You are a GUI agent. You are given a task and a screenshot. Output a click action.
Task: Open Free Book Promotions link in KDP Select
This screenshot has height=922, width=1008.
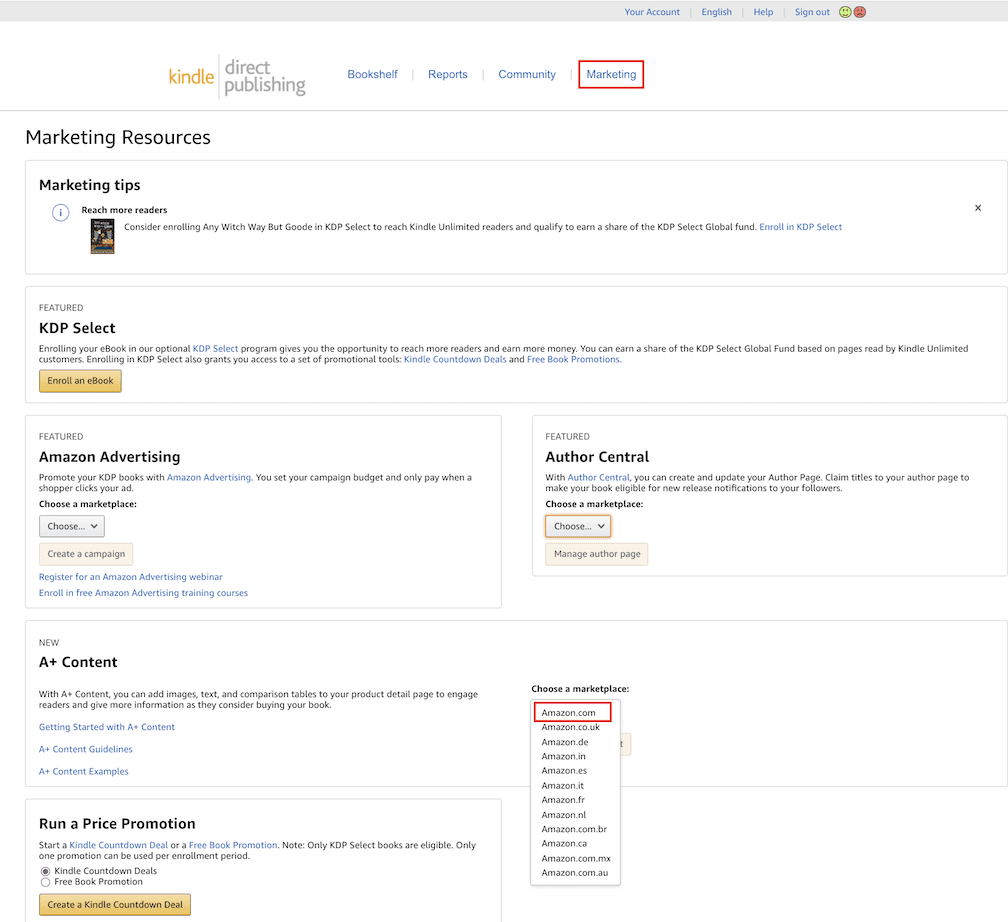[x=573, y=359]
